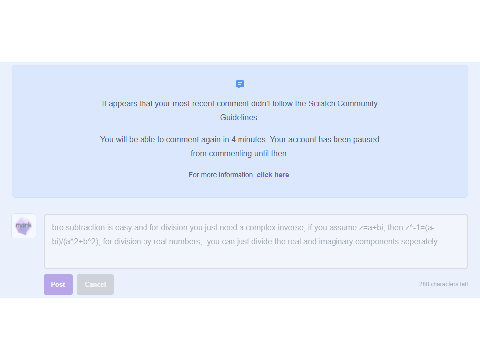Screen dimensions: 480x360
Task: Select the user avatar thumbnail
Action: pyautogui.click(x=24, y=226)
